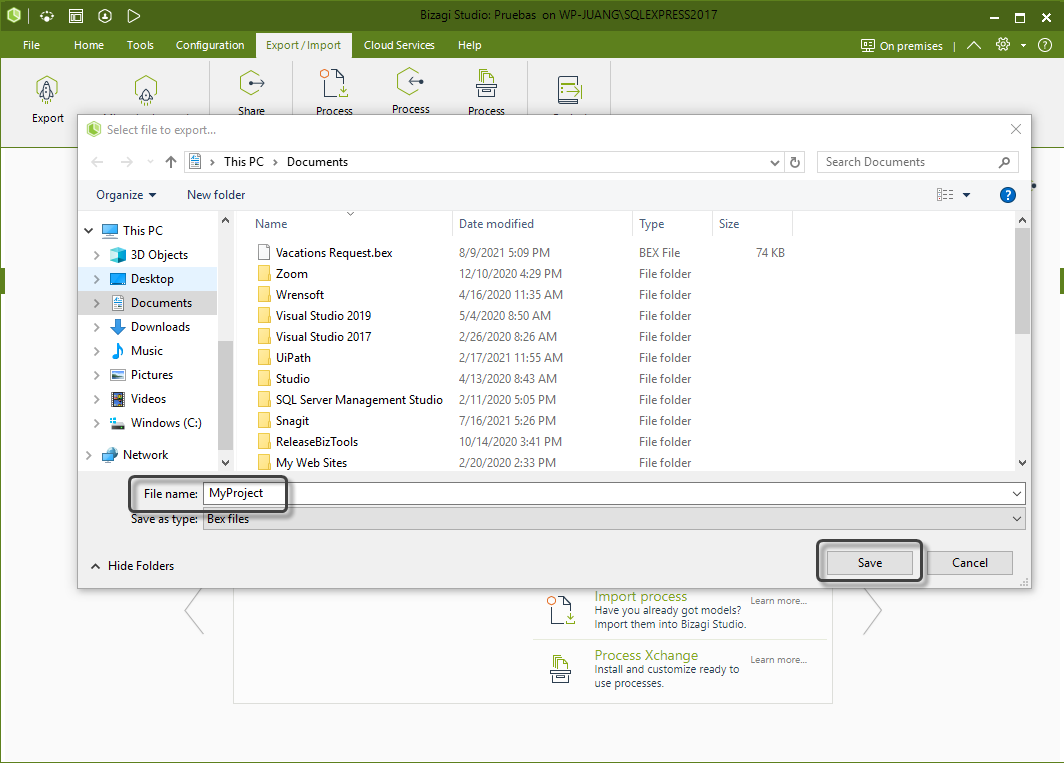Viewport: 1064px width, 763px height.
Task: Click the Process import document icon
Action: point(334,84)
